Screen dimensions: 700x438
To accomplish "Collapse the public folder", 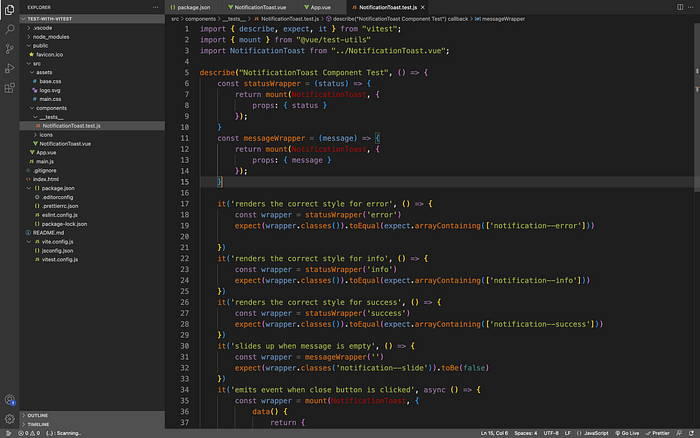I will coord(92,46).
